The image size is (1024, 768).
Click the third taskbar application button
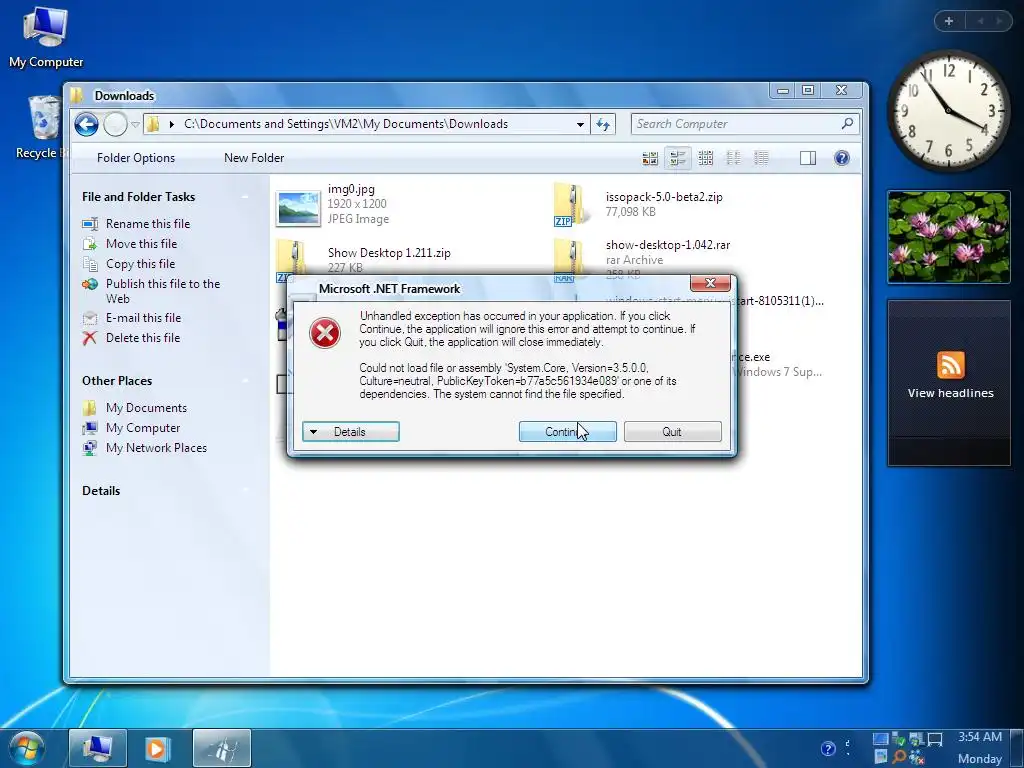[x=222, y=748]
